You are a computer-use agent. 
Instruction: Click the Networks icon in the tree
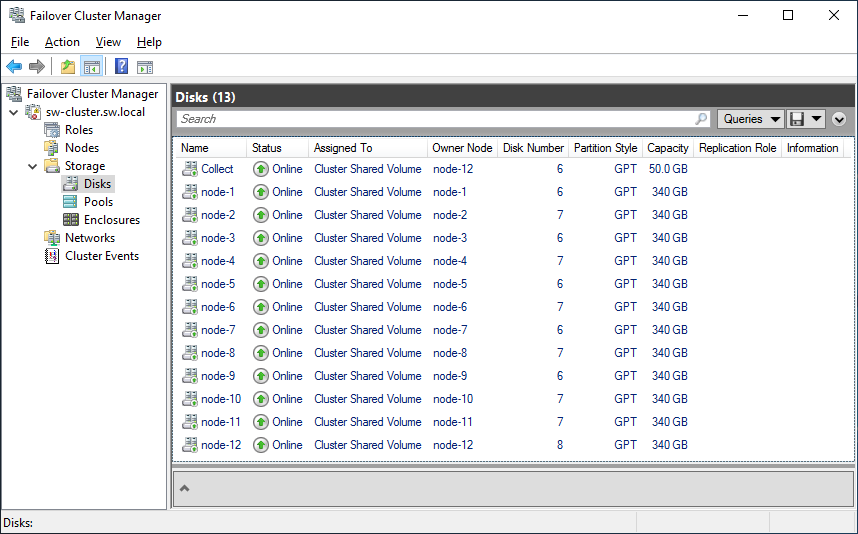[52, 238]
